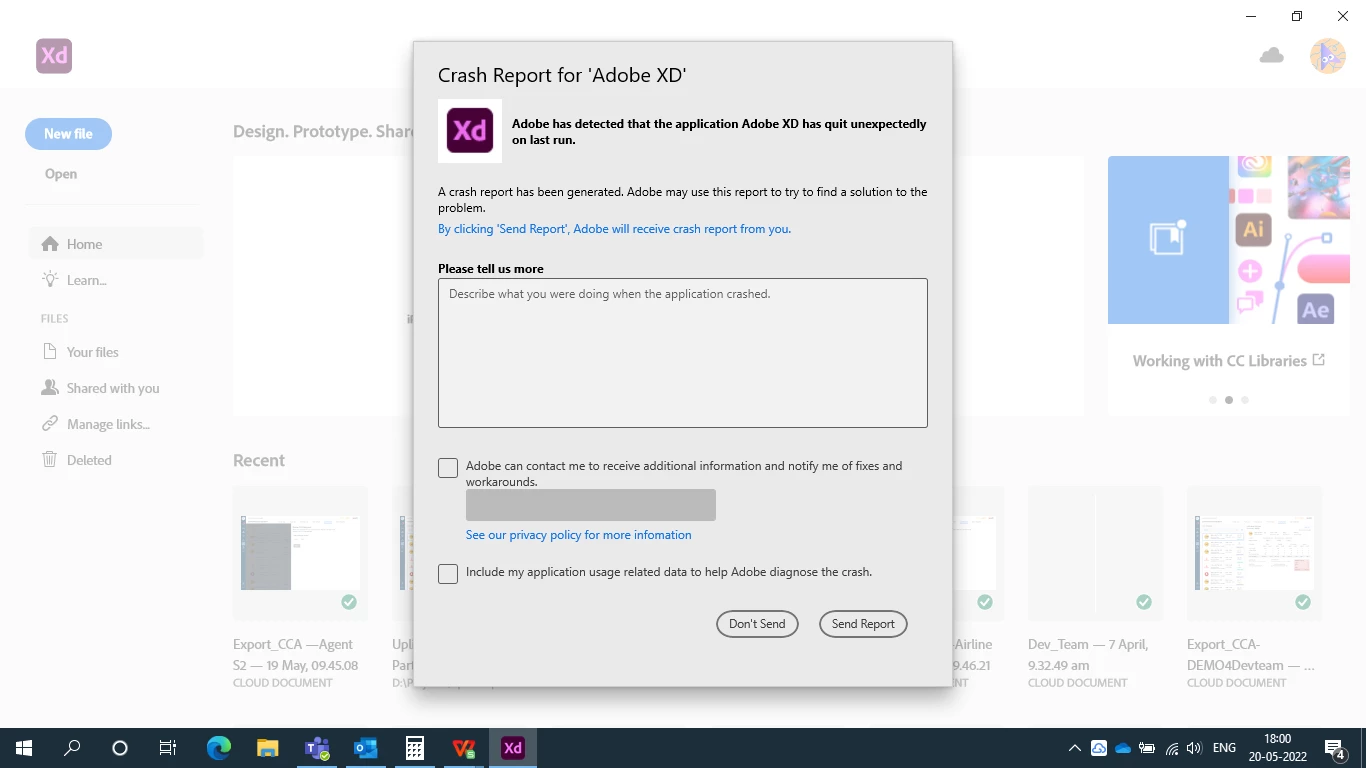
Task: Click the Learn lightbulb icon
Action: [x=50, y=280]
